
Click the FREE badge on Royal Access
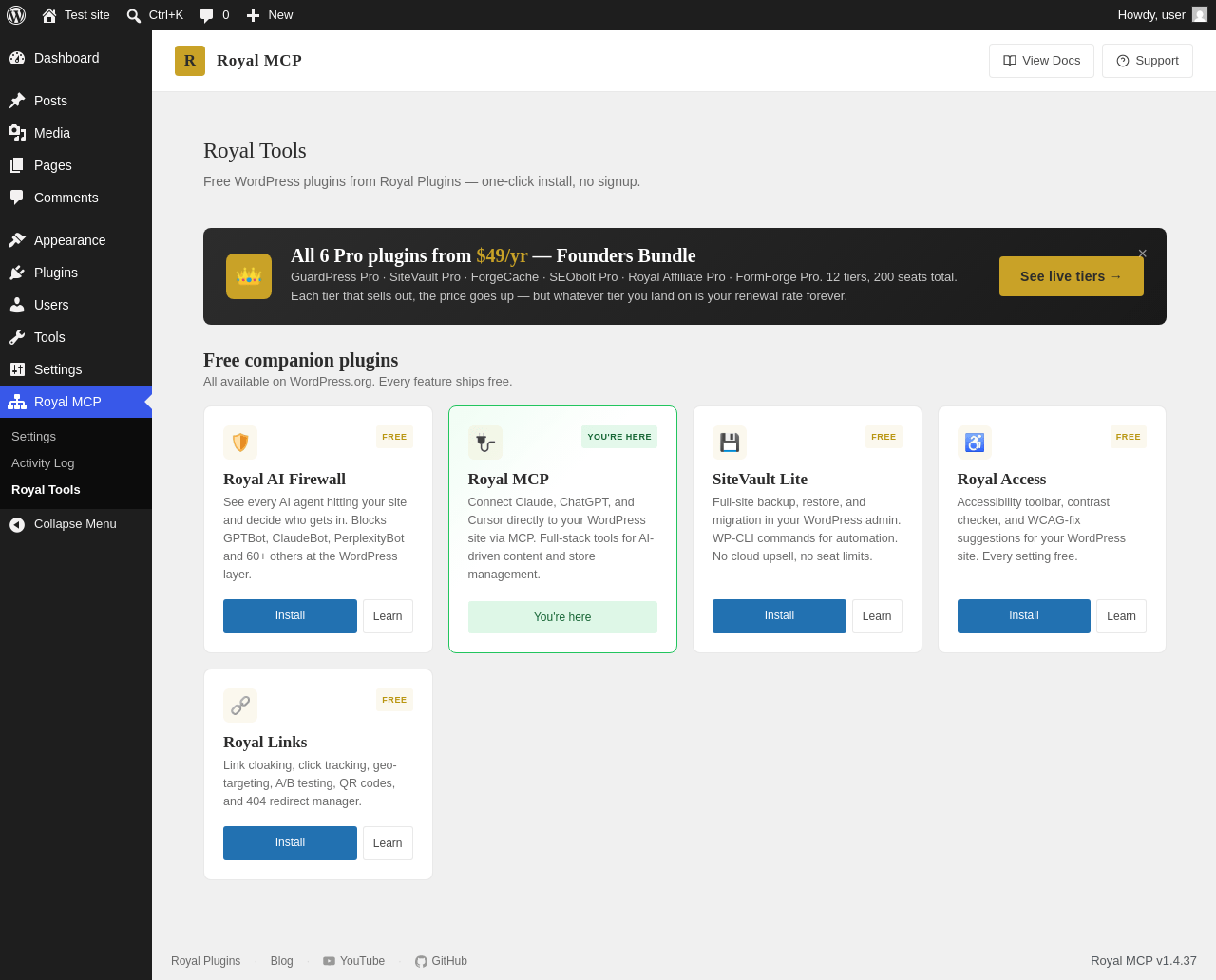pyautogui.click(x=1129, y=437)
